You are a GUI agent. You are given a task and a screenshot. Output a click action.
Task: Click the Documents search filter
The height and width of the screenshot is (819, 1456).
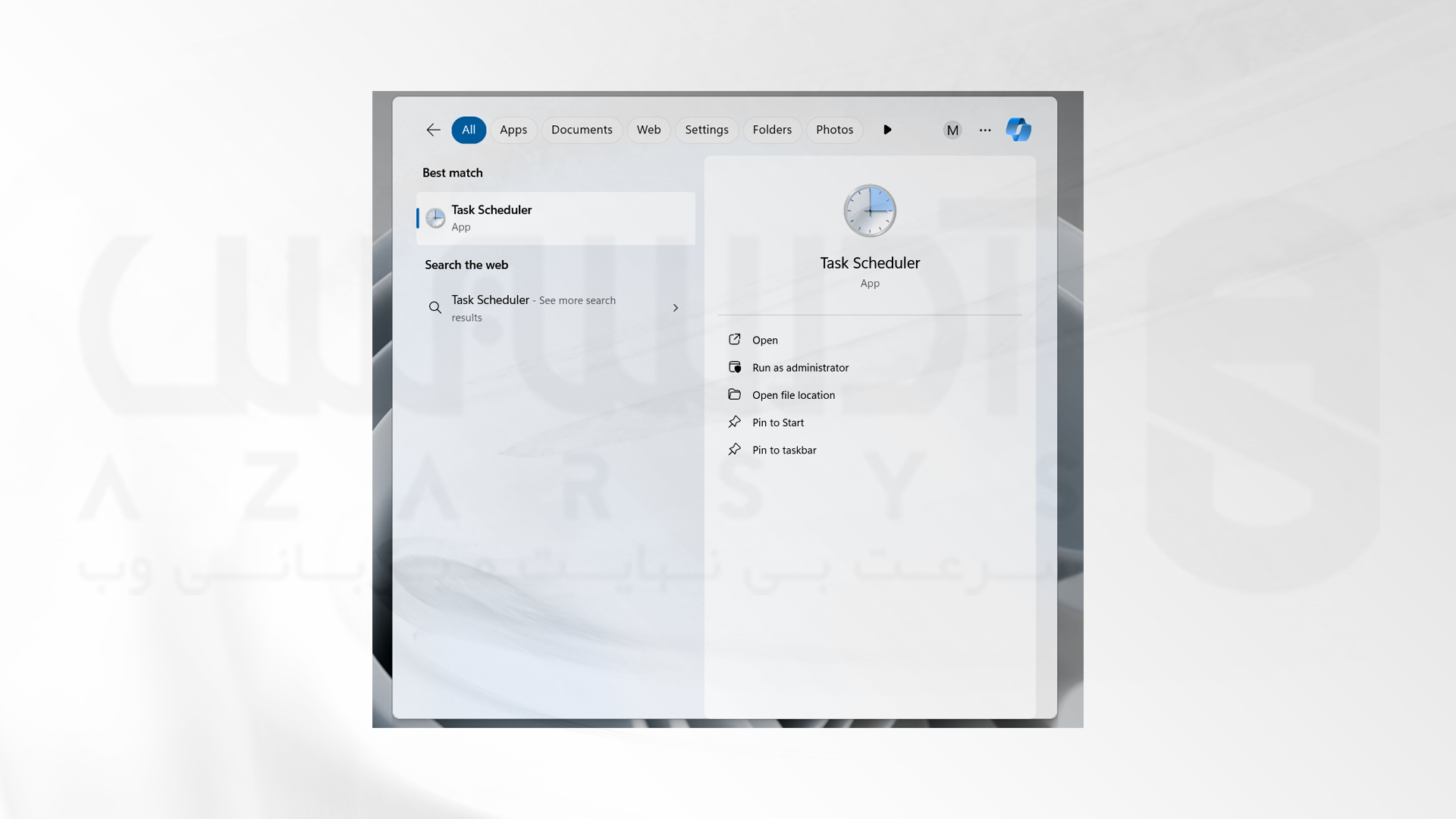(582, 129)
